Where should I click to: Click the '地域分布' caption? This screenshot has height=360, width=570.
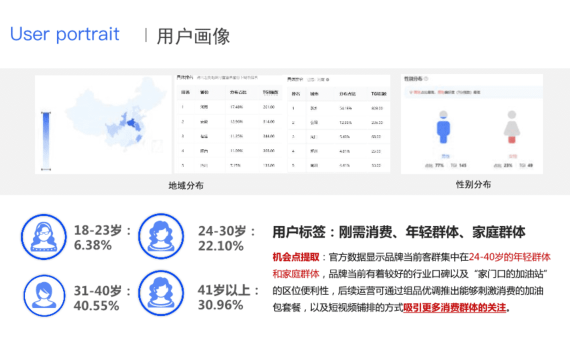click(186, 185)
